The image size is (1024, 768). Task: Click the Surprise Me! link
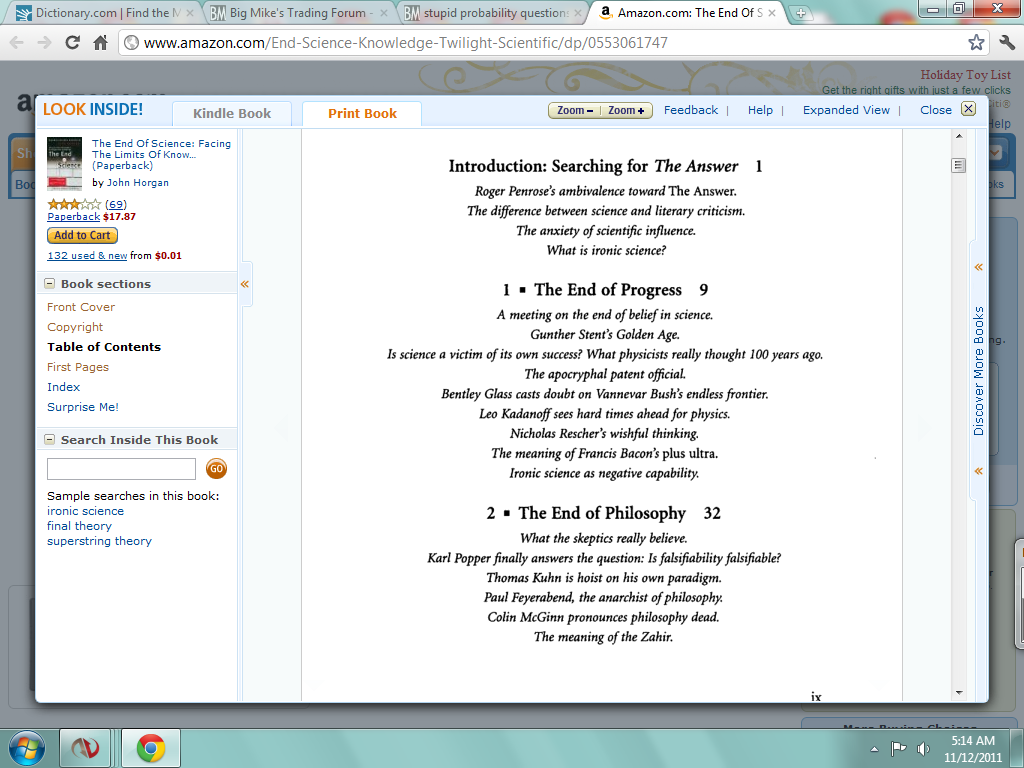tap(83, 407)
